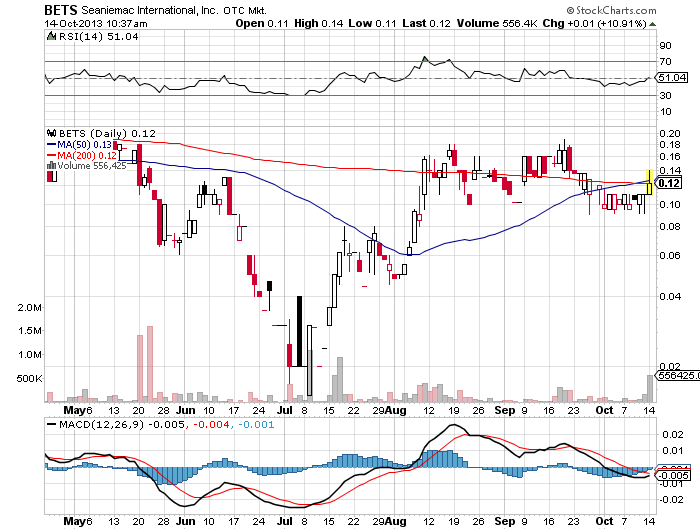Click the 0.04 price axis label
This screenshot has width=700, height=530.
tap(670, 296)
